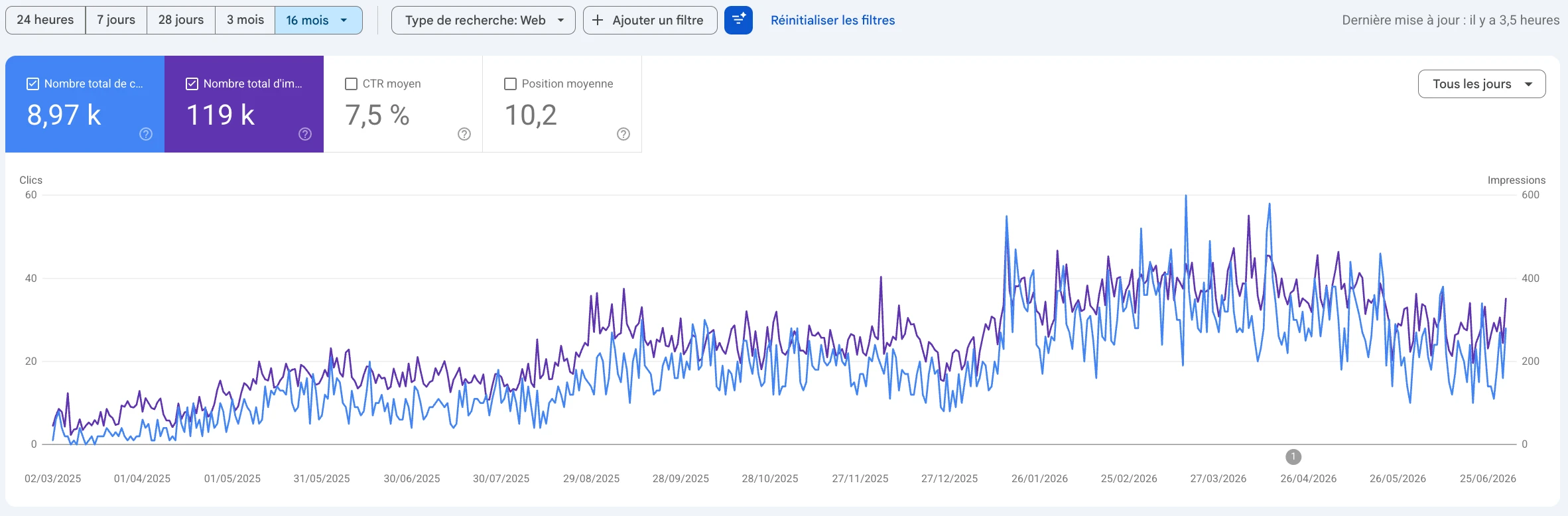Enable the CTR moyen checkbox
The height and width of the screenshot is (516, 1568).
click(x=352, y=84)
